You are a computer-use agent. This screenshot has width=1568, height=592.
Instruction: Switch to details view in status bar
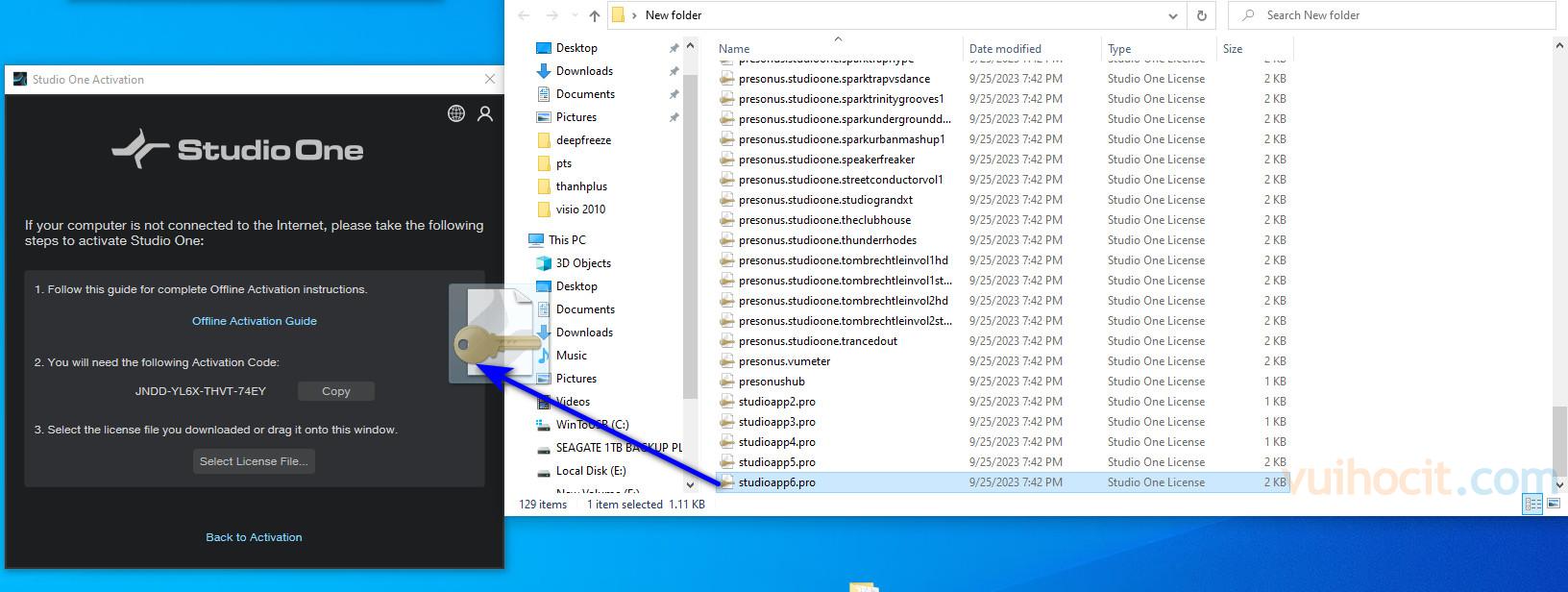pyautogui.click(x=1533, y=504)
